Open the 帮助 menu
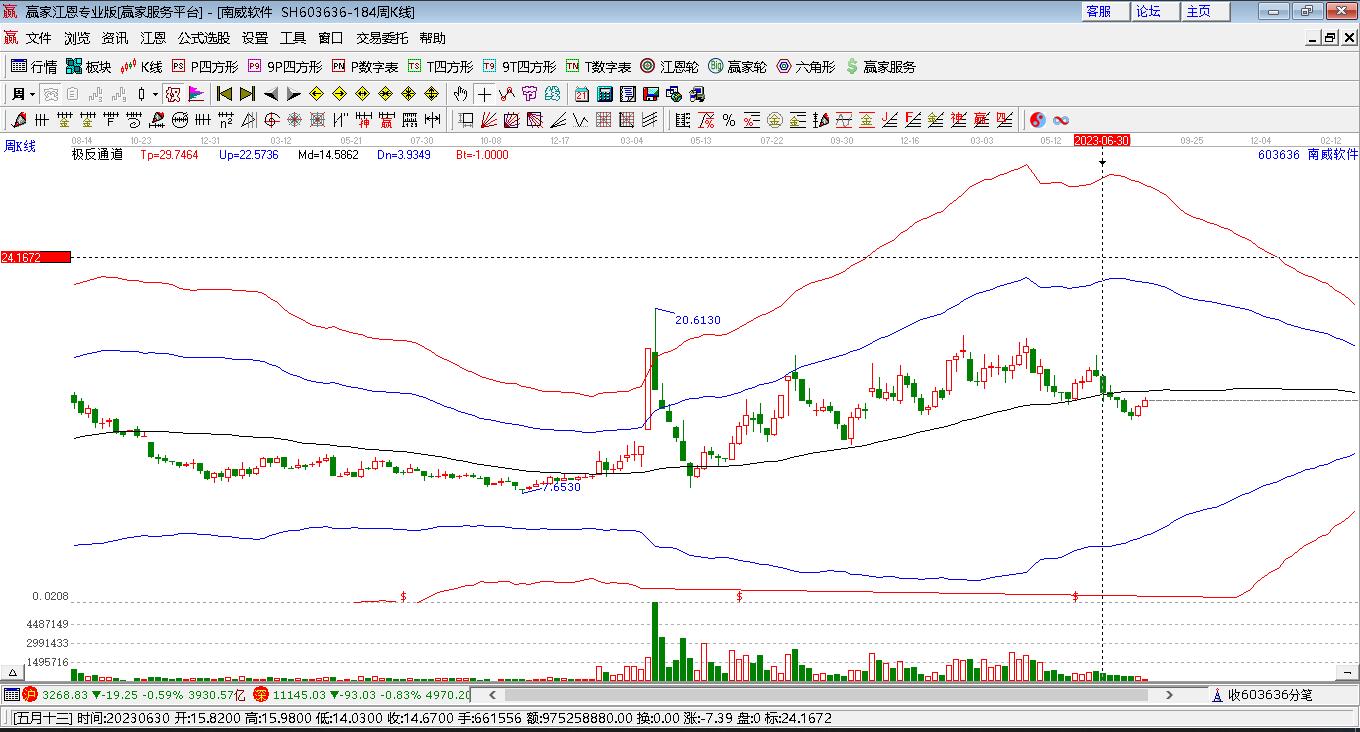This screenshot has height=732, width=1360. tap(433, 38)
